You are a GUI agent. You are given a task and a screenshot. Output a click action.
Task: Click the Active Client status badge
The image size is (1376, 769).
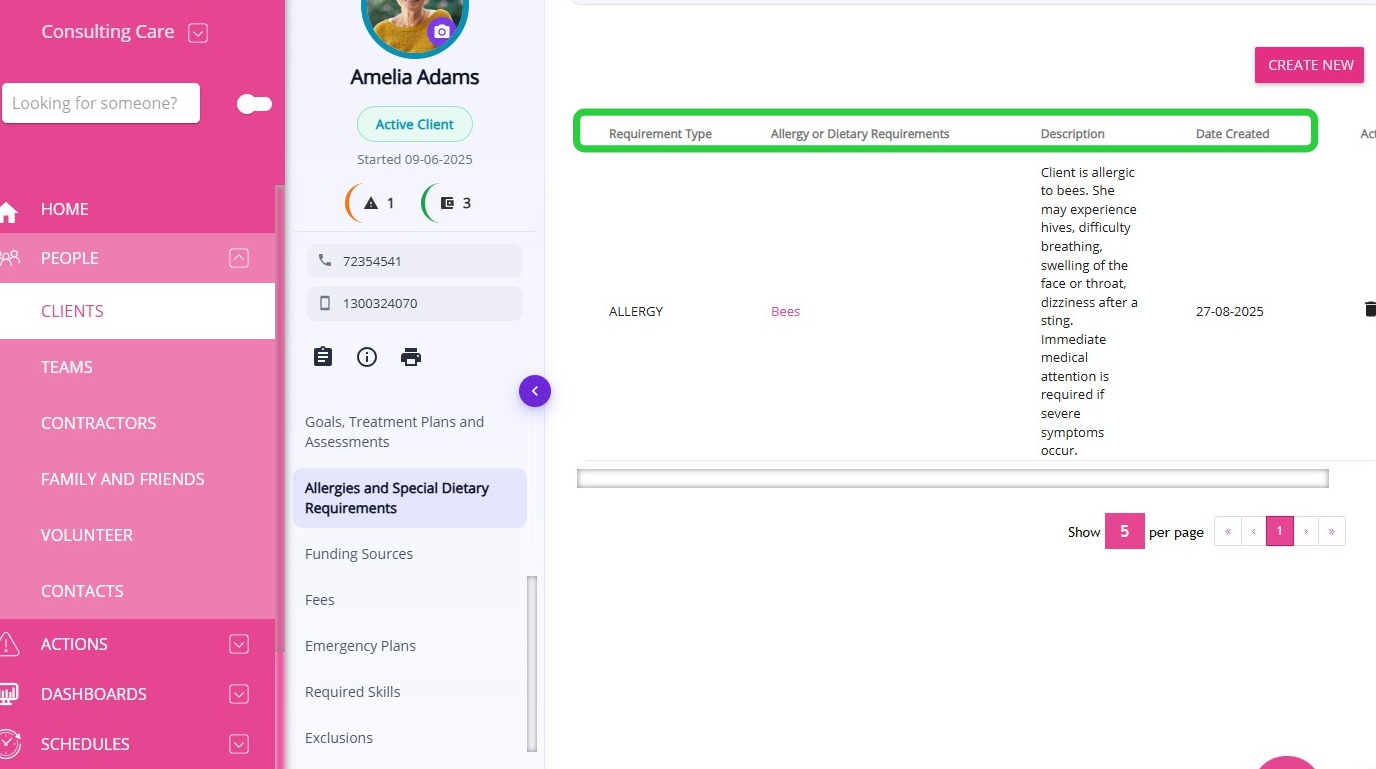coord(415,125)
